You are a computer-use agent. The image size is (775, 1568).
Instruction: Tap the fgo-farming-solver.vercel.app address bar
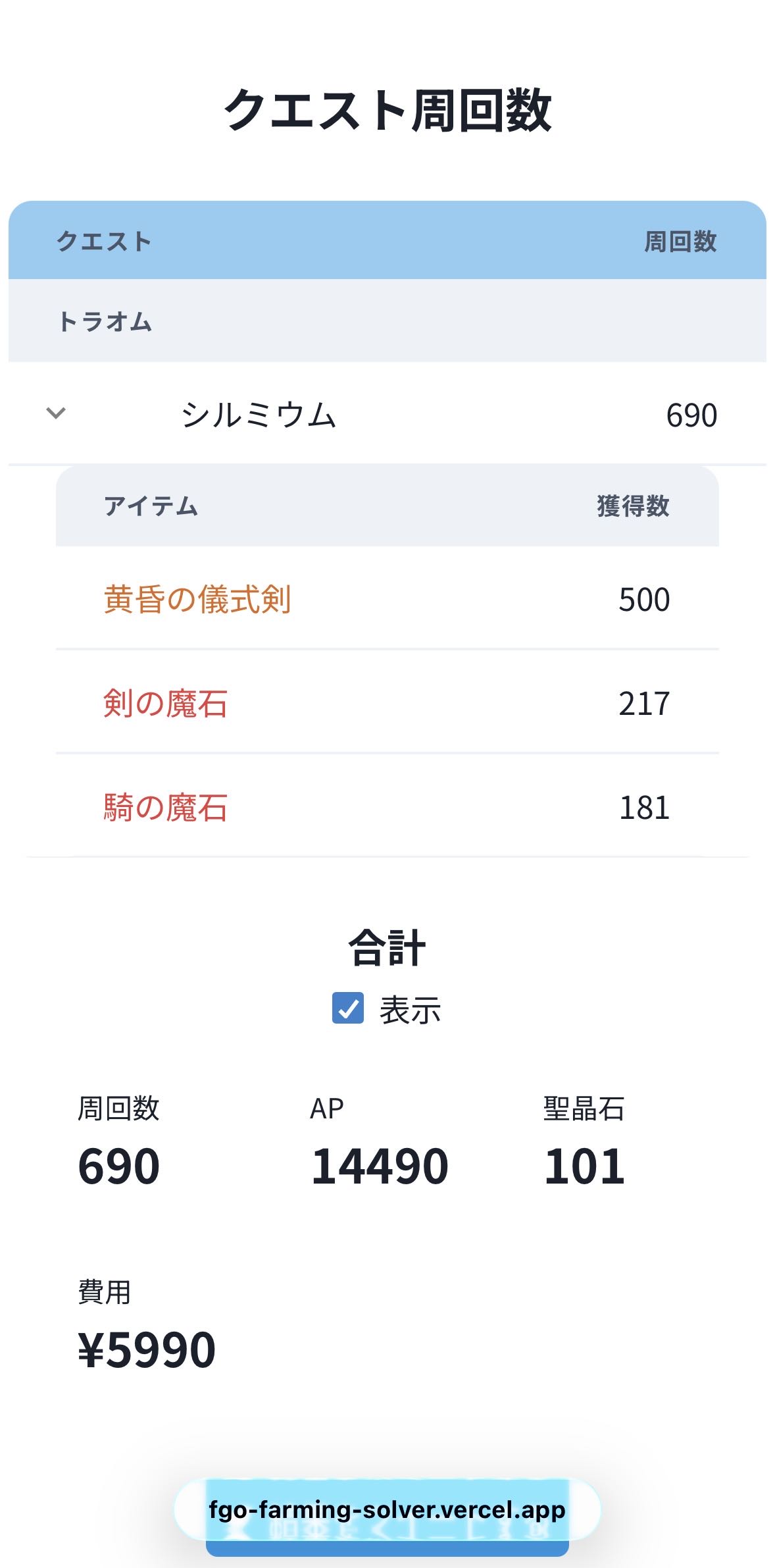point(387,1509)
